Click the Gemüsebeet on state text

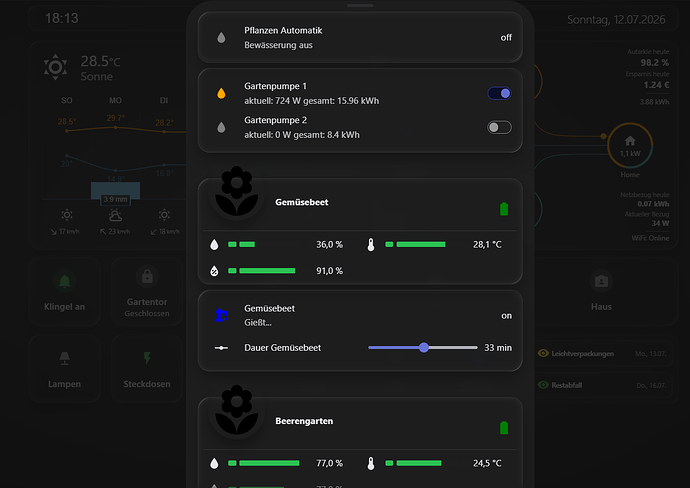(x=506, y=316)
